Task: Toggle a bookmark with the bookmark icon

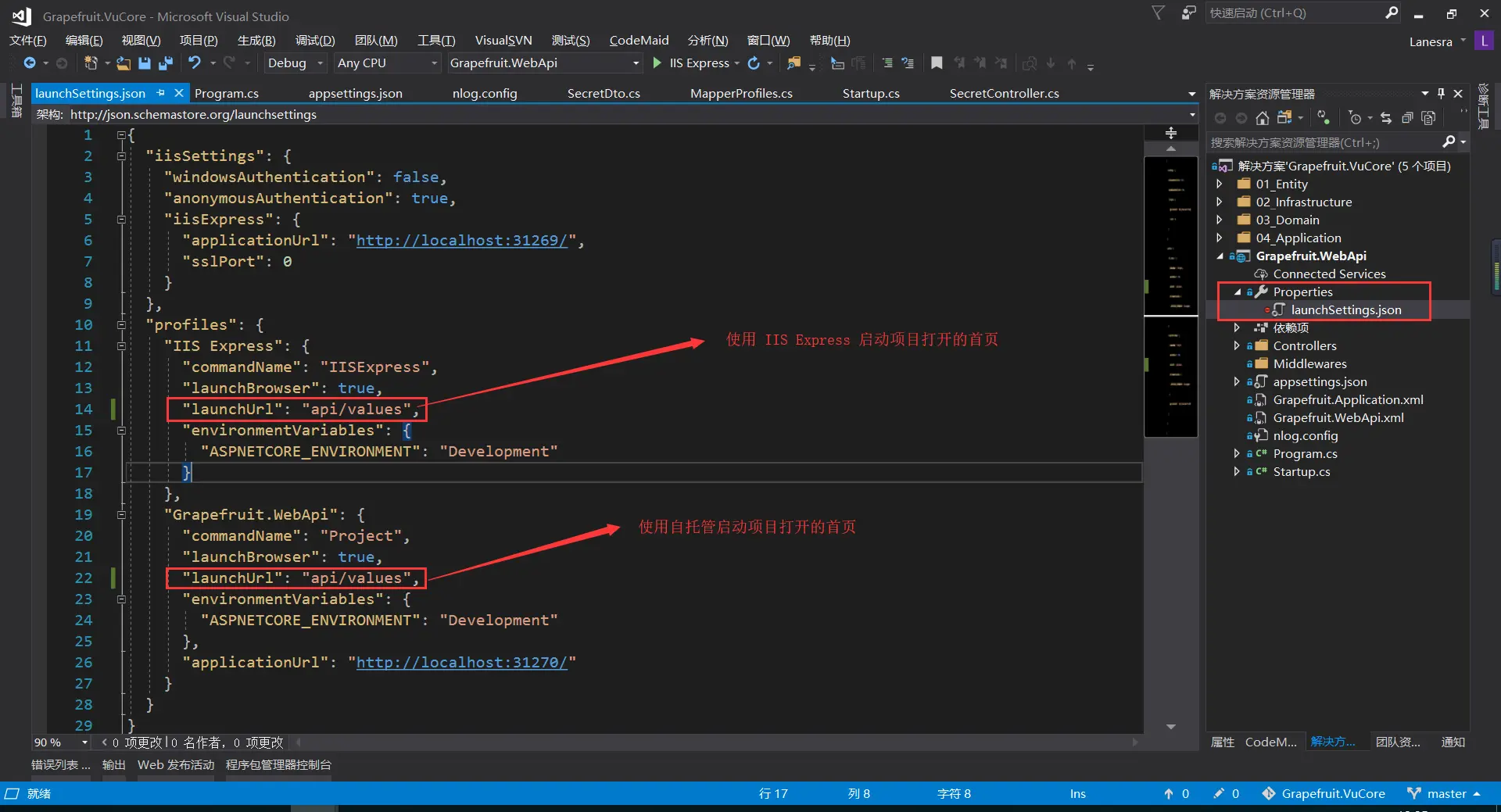Action: [937, 63]
